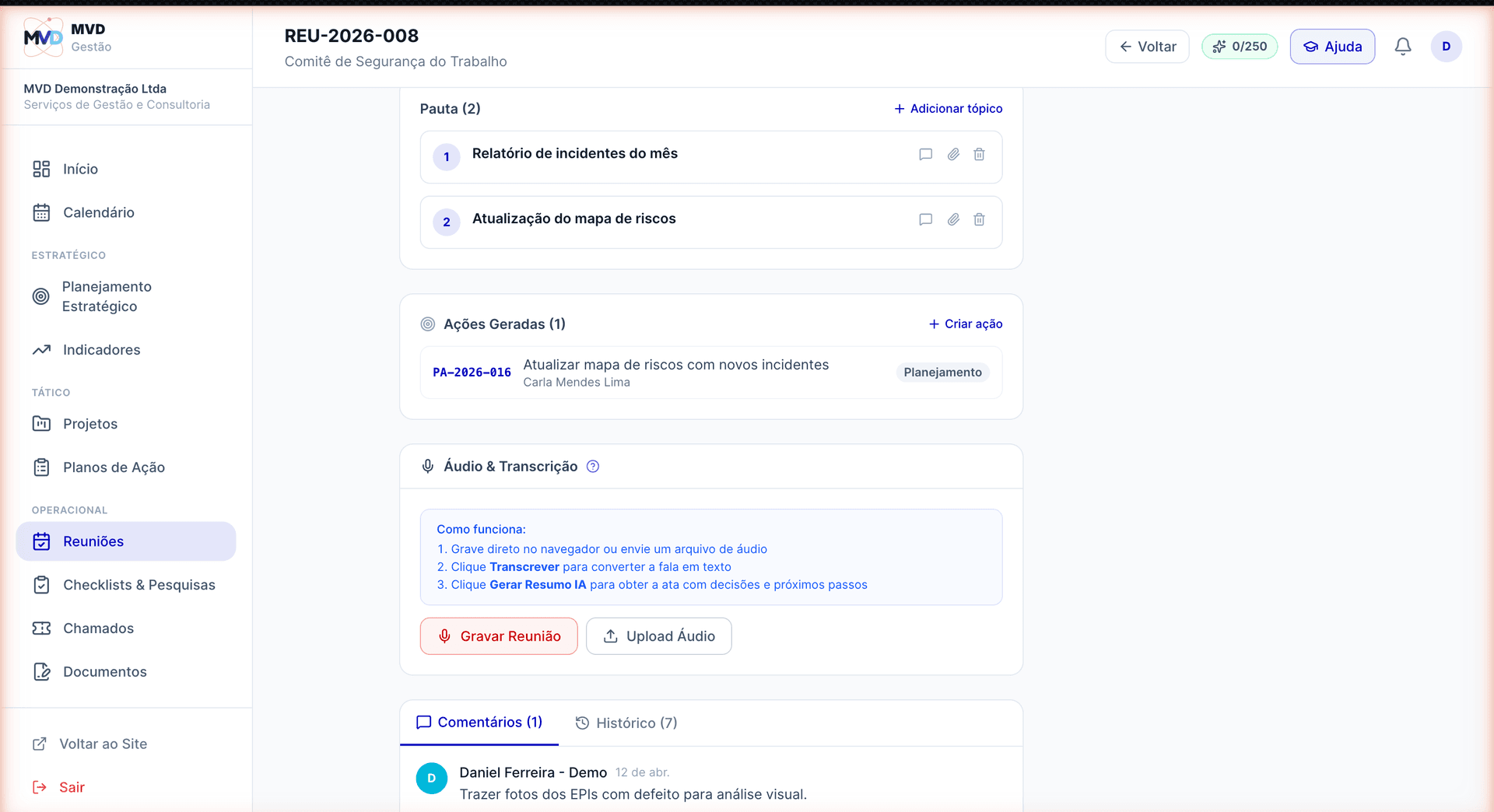The image size is (1494, 812).
Task: Click the Voltar ao Site external-link icon
Action: coord(40,744)
